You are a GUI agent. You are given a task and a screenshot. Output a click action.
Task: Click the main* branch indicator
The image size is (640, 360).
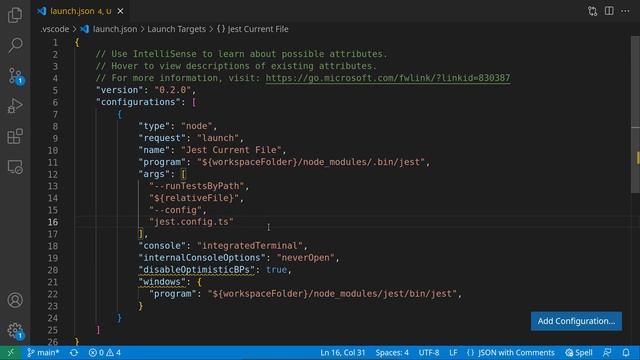pos(43,353)
